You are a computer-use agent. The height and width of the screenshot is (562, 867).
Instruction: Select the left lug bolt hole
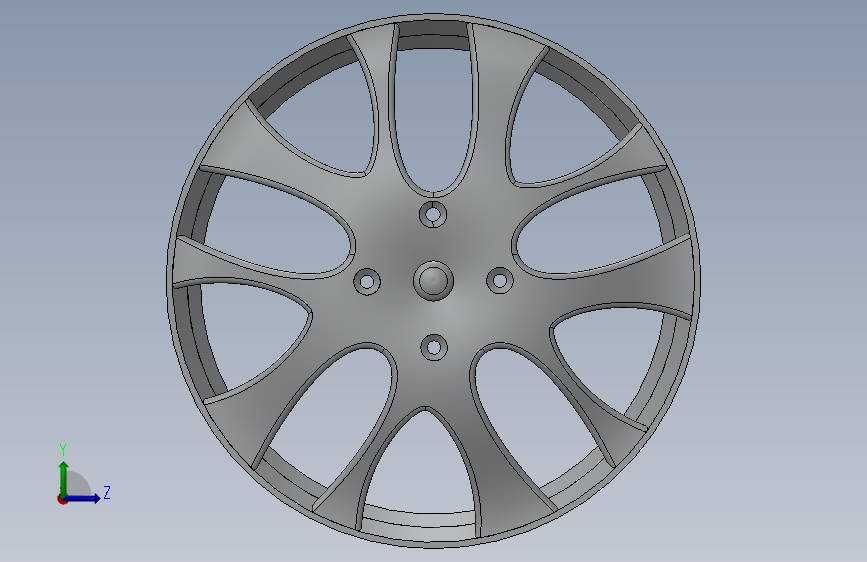[x=367, y=282]
